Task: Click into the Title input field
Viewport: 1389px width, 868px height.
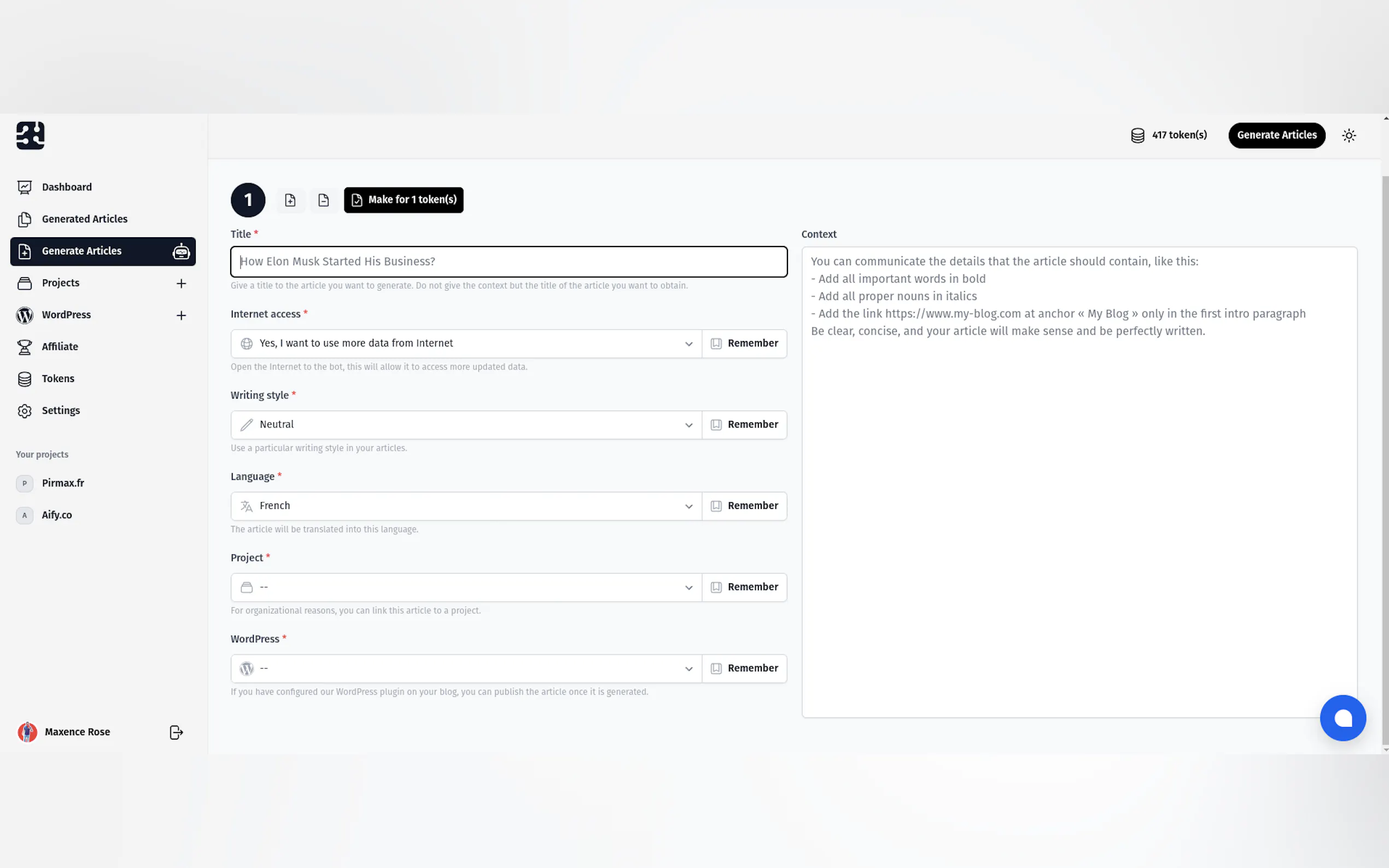Action: tap(508, 262)
